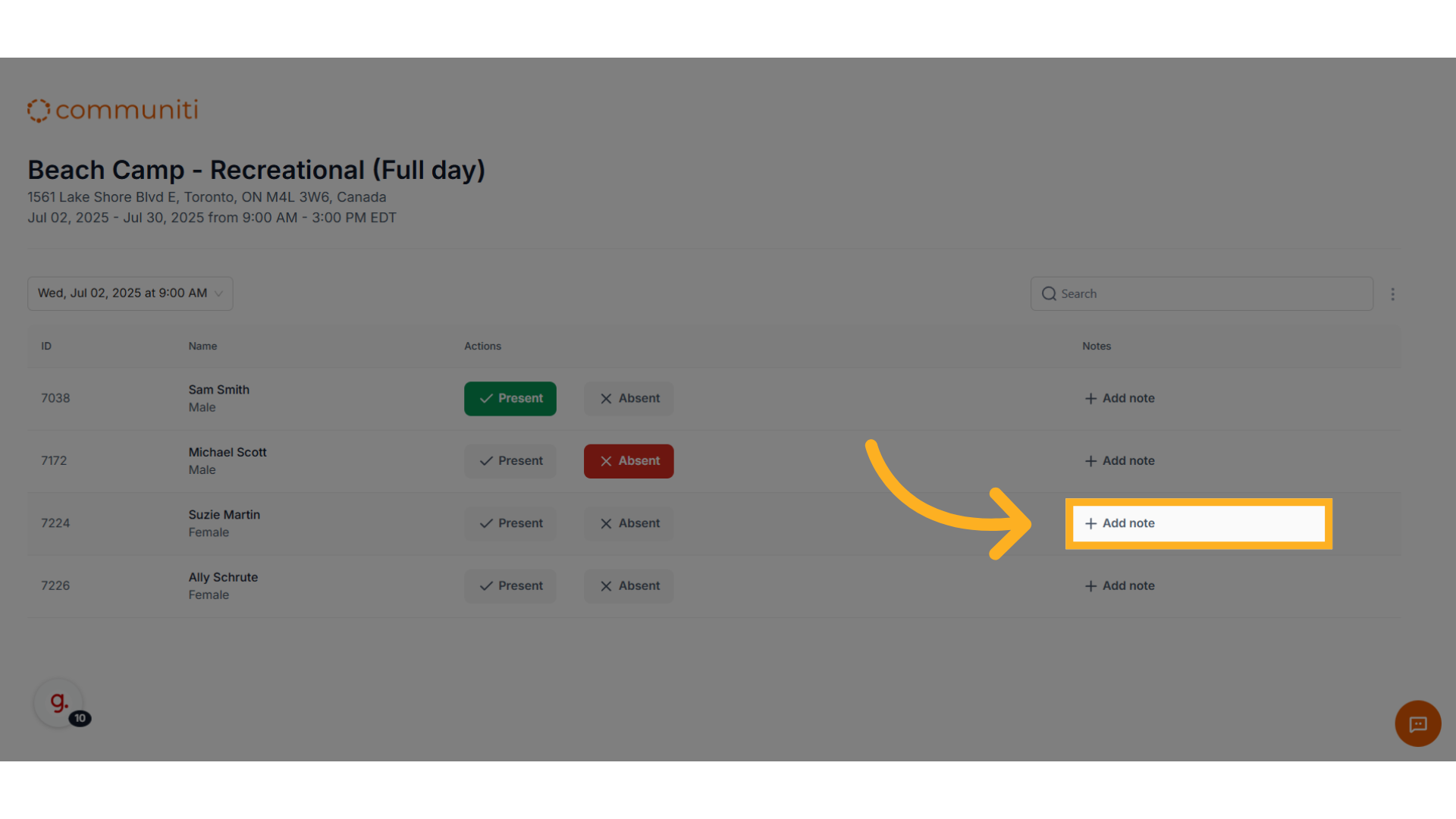Click the search magnifier icon
Viewport: 1456px width, 819px height.
(x=1049, y=293)
